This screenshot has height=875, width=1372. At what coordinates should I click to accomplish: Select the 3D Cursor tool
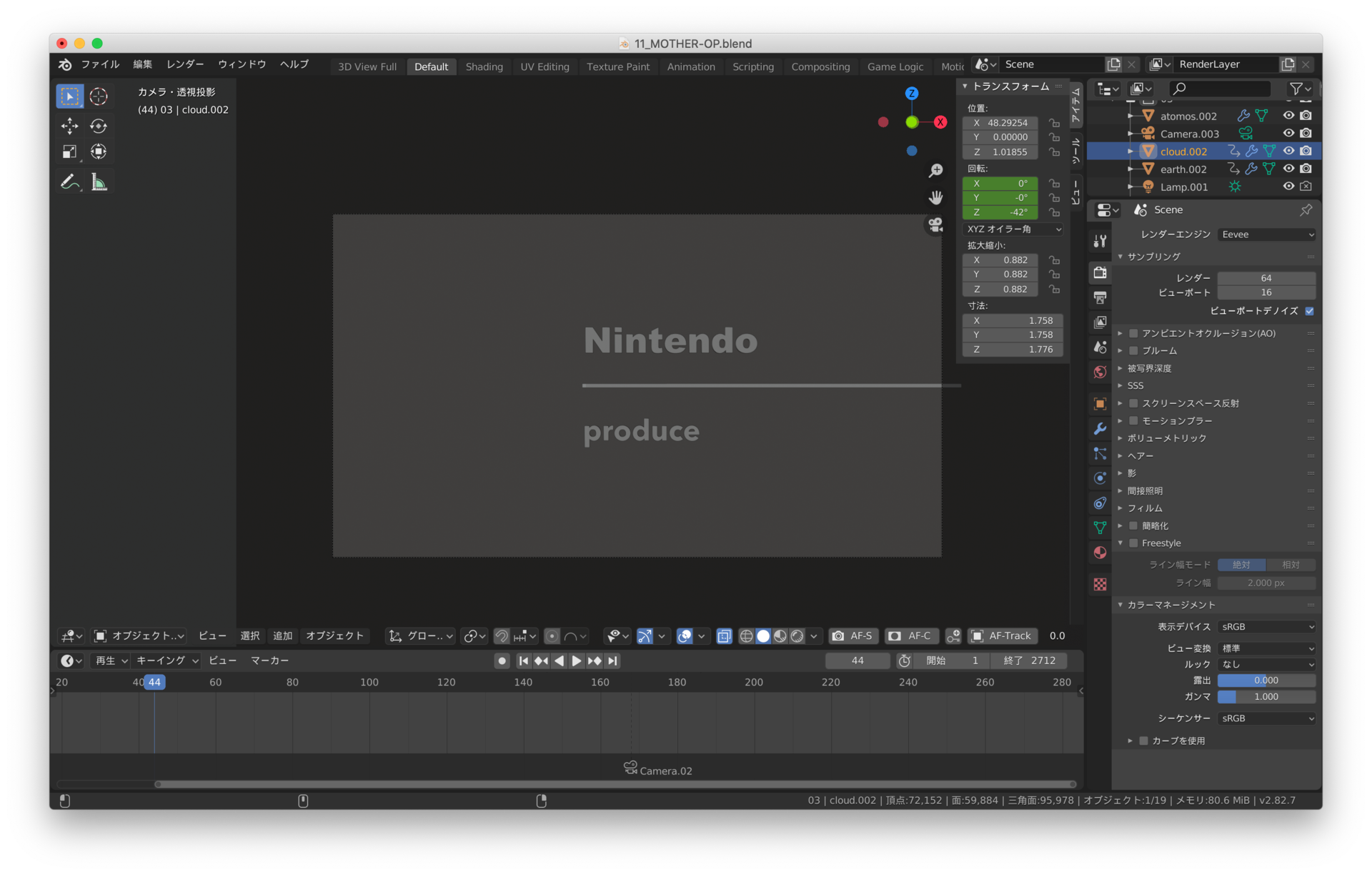[99, 96]
